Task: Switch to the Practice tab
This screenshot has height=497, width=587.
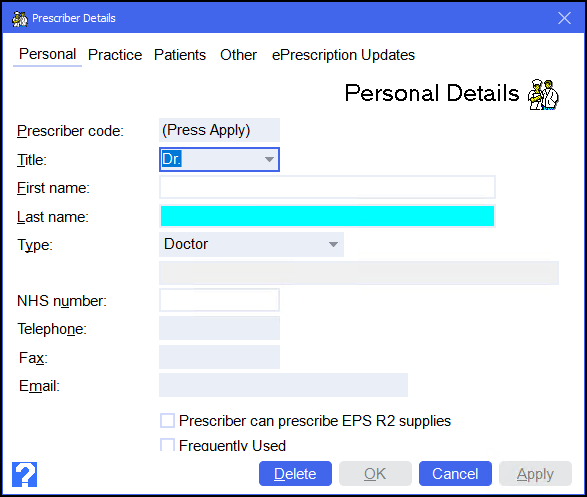Action: 115,55
